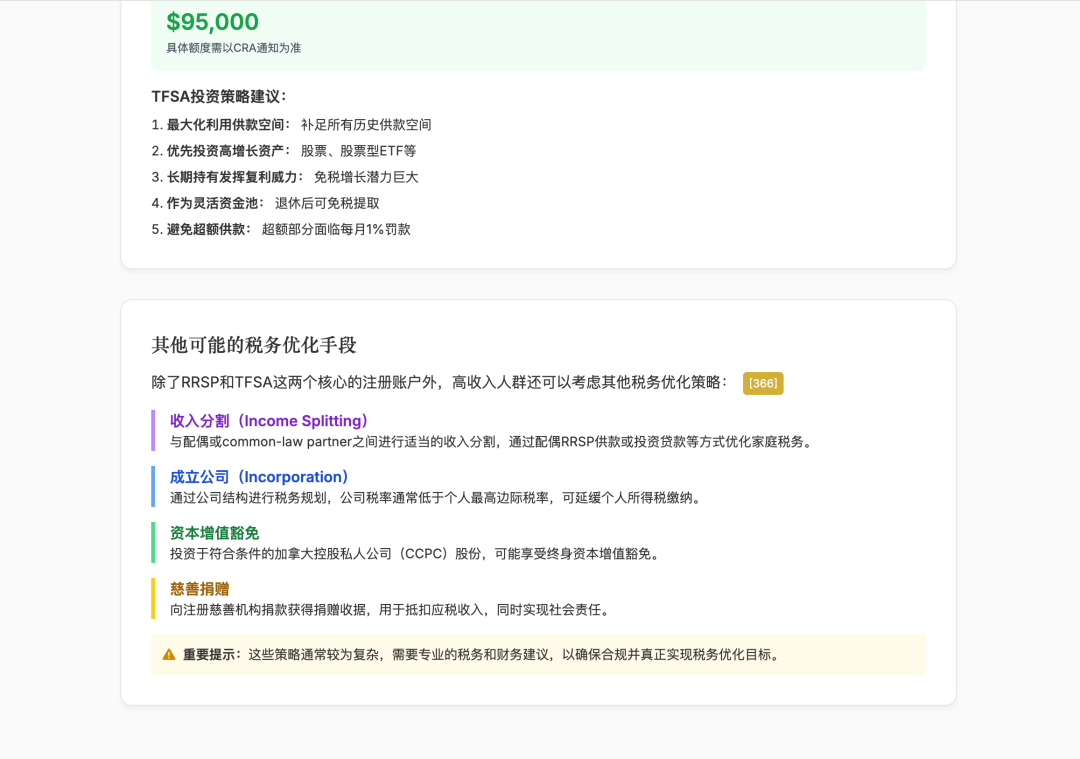The width and height of the screenshot is (1080, 759).
Task: Click the 重要提示 notice box
Action: [538, 654]
